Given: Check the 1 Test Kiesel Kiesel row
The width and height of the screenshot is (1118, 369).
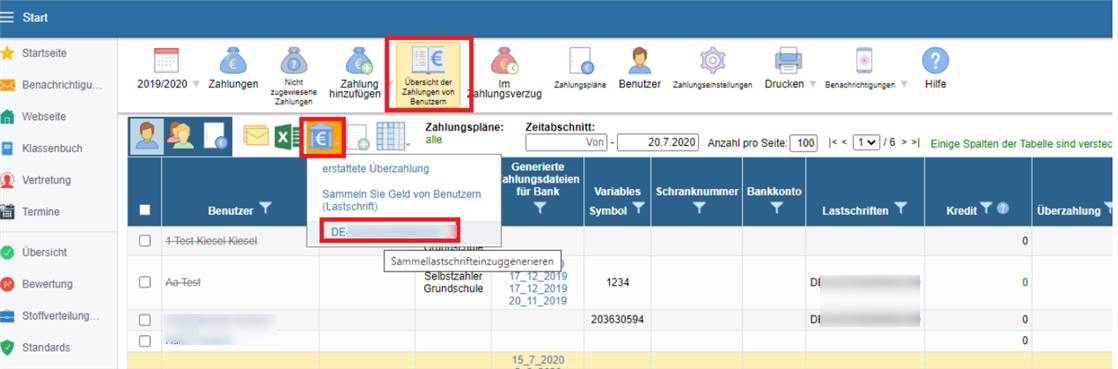Looking at the screenshot, I should pos(145,241).
